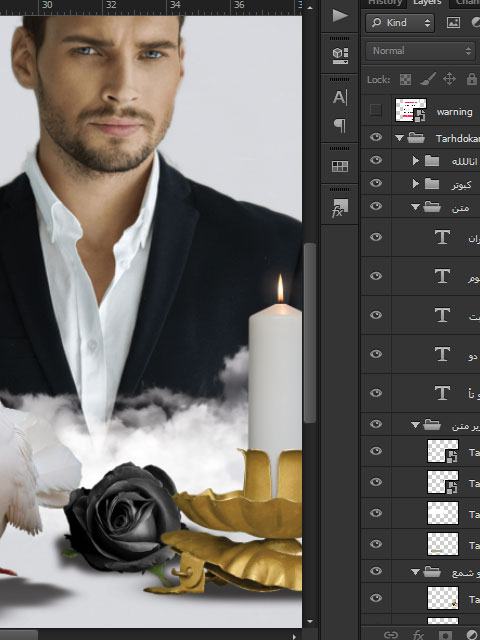
Task: Click Add layer style fx button at panel bottom
Action: (418, 635)
